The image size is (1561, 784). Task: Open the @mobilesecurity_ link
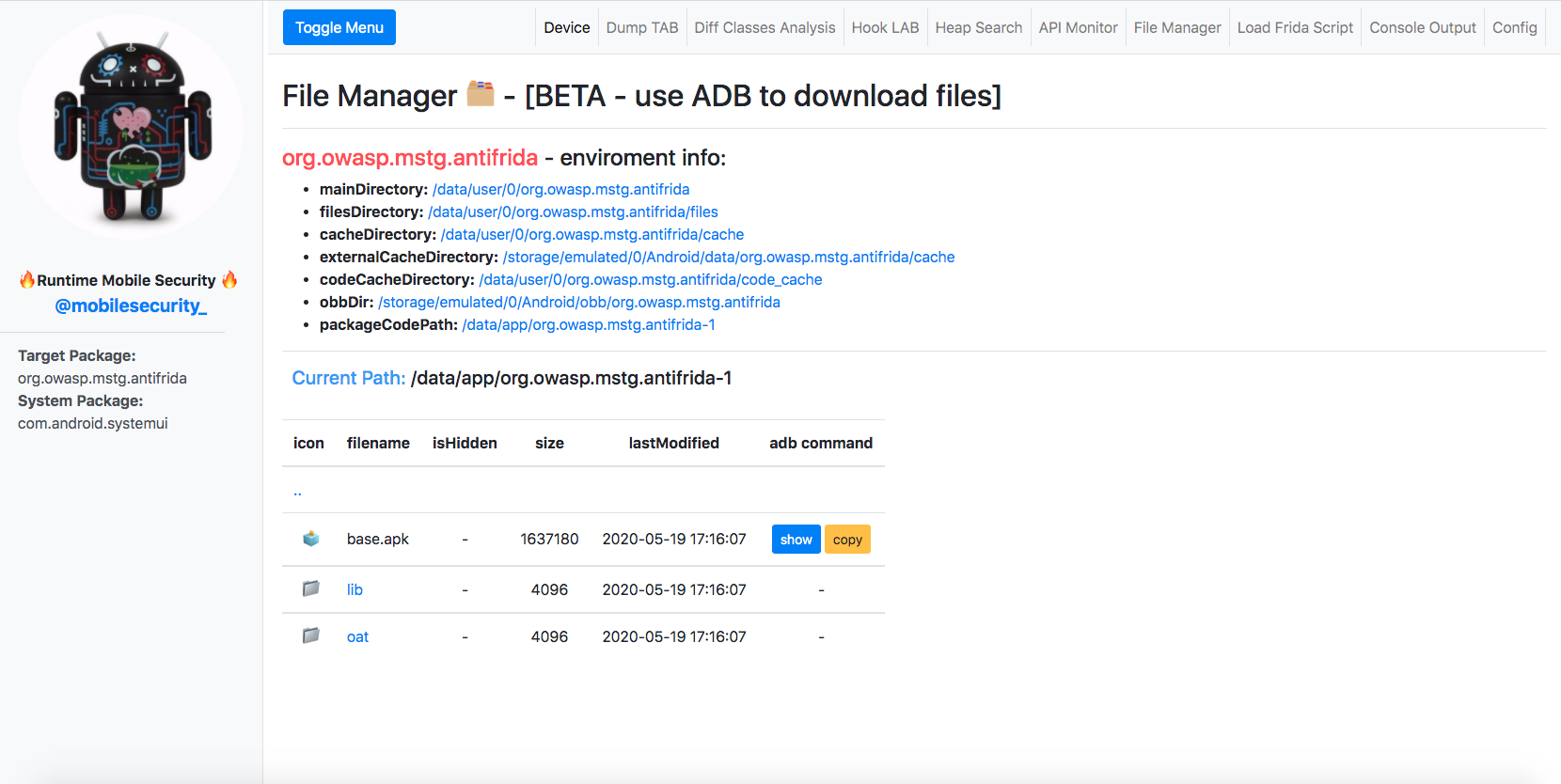(131, 306)
